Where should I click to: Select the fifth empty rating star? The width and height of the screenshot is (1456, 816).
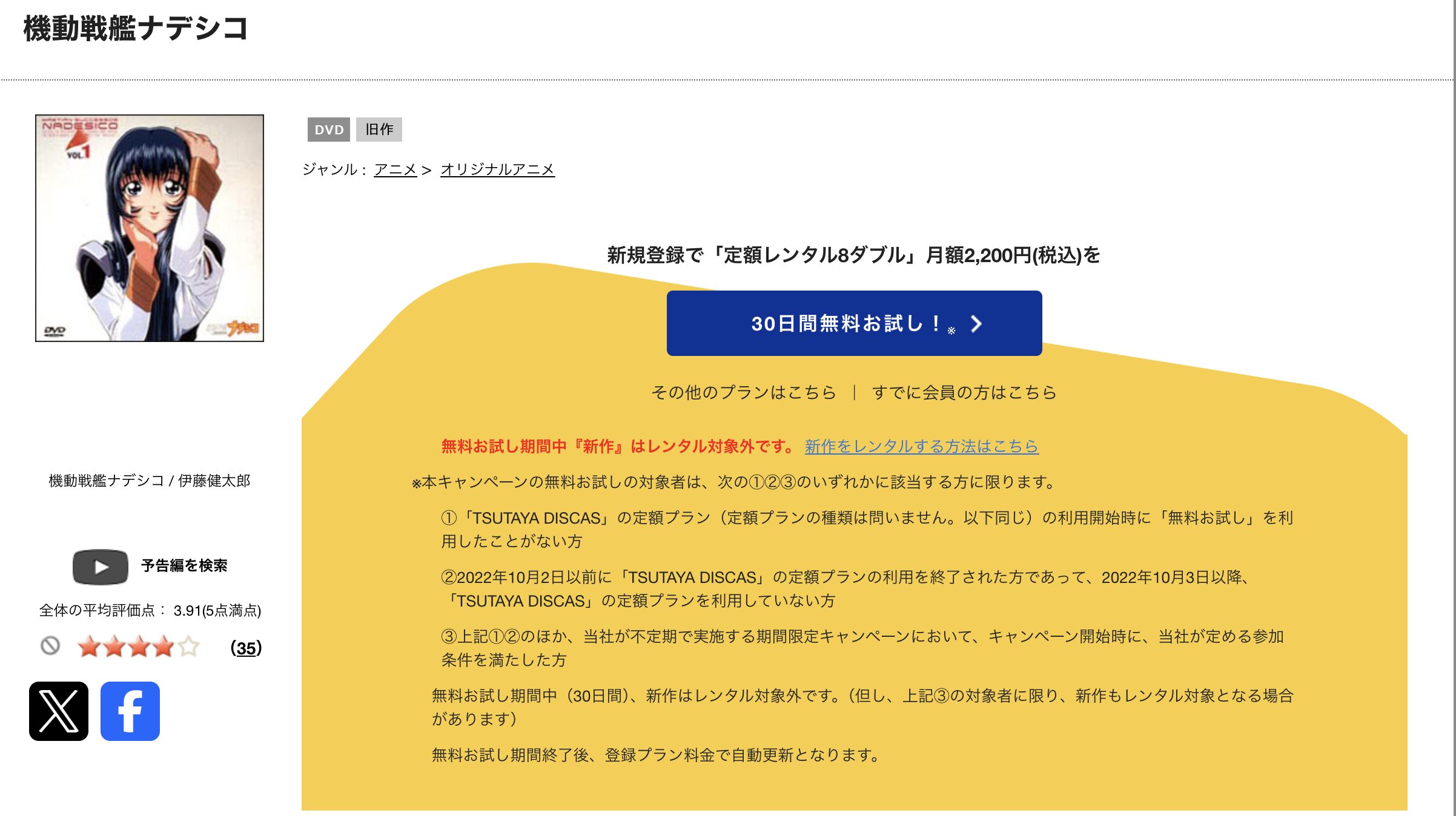[x=188, y=647]
